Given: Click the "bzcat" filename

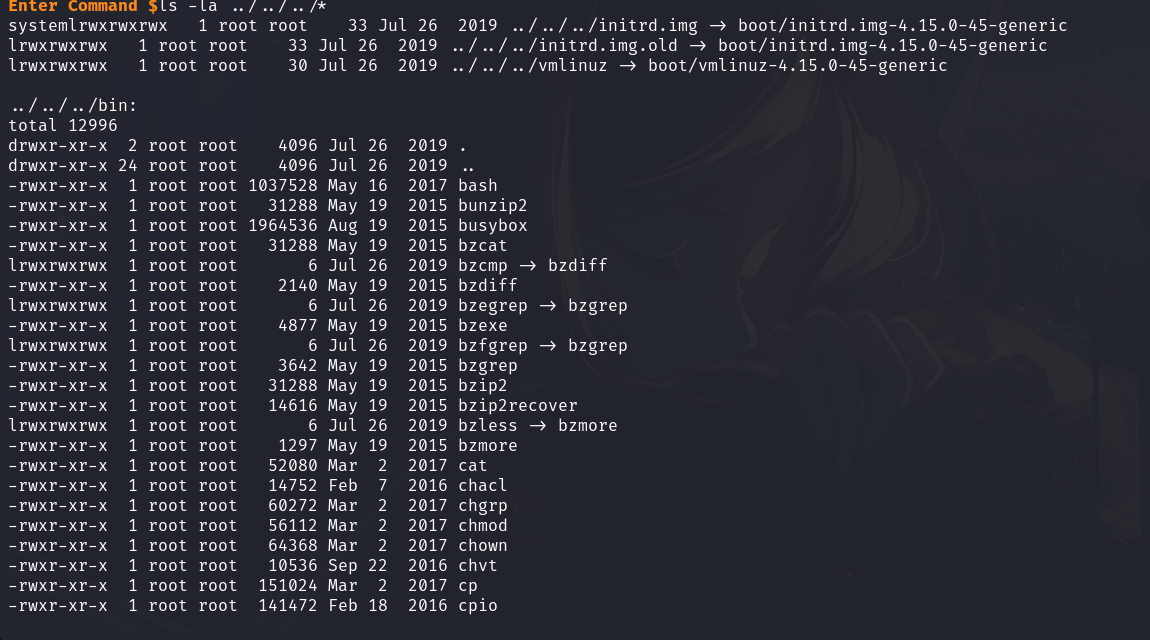Looking at the screenshot, I should point(483,245).
